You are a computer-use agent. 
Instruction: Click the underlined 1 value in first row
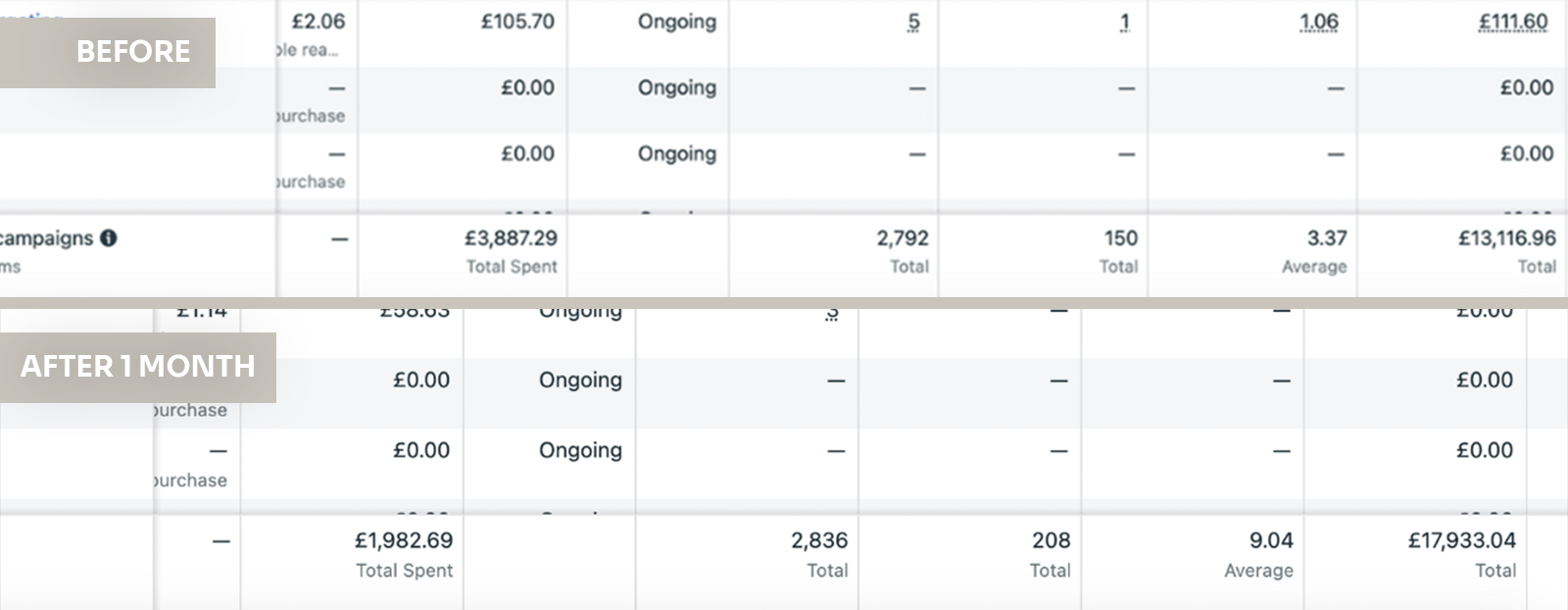(x=1125, y=22)
